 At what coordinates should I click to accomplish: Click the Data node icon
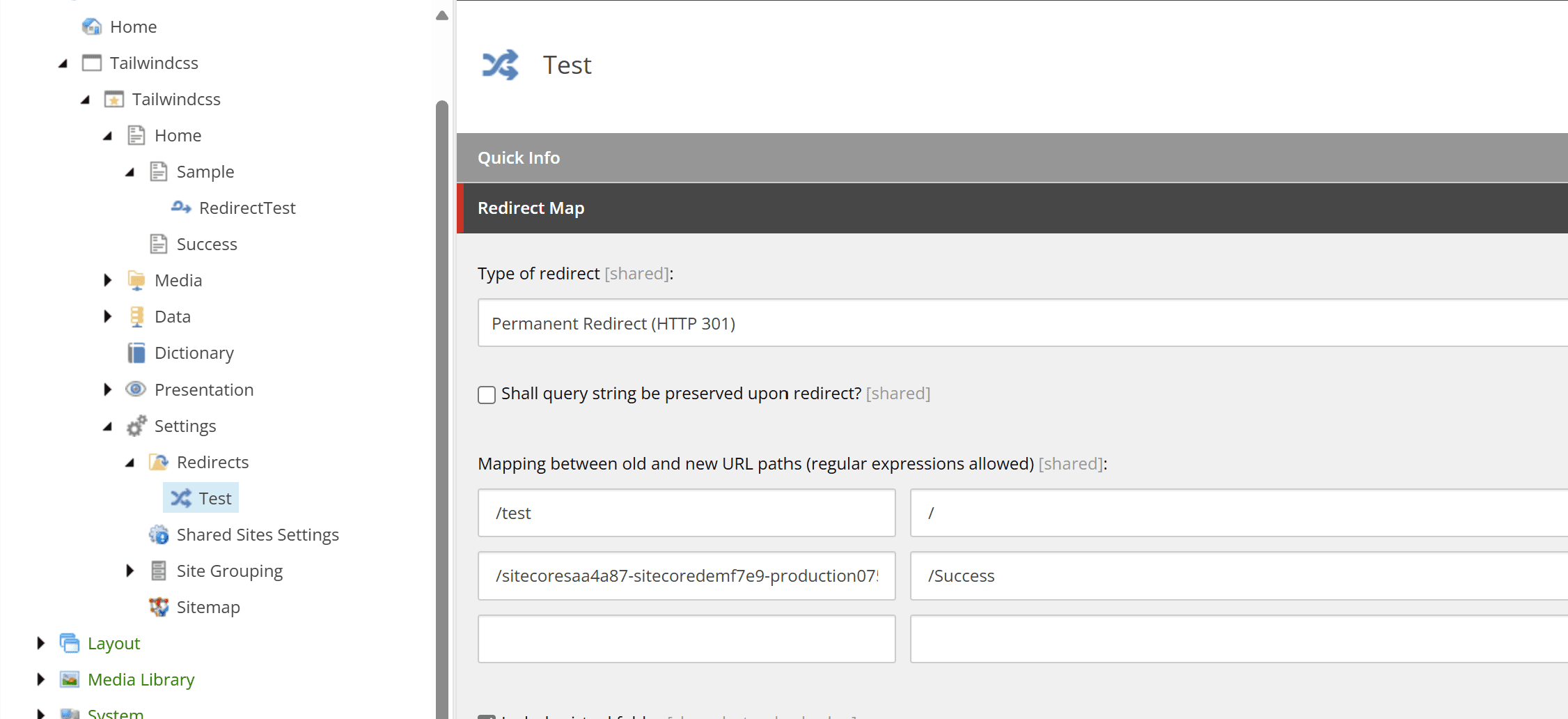[136, 317]
